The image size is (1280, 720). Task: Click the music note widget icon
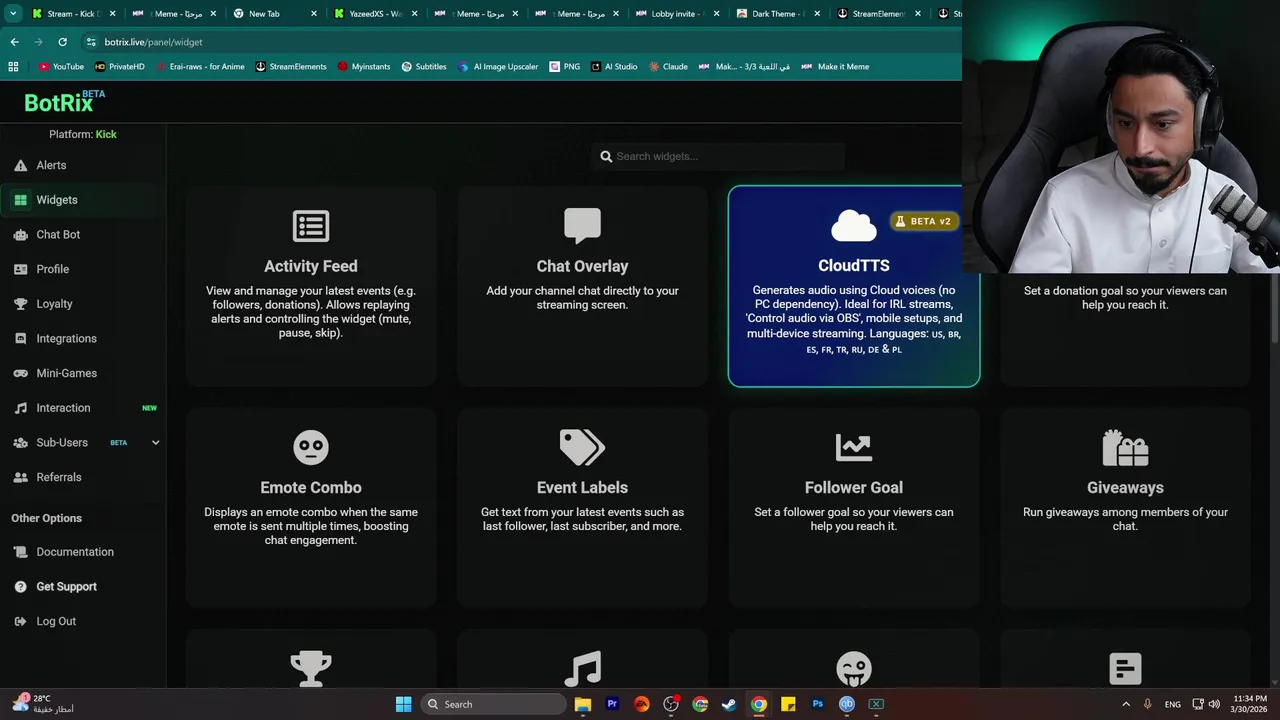[x=582, y=668]
